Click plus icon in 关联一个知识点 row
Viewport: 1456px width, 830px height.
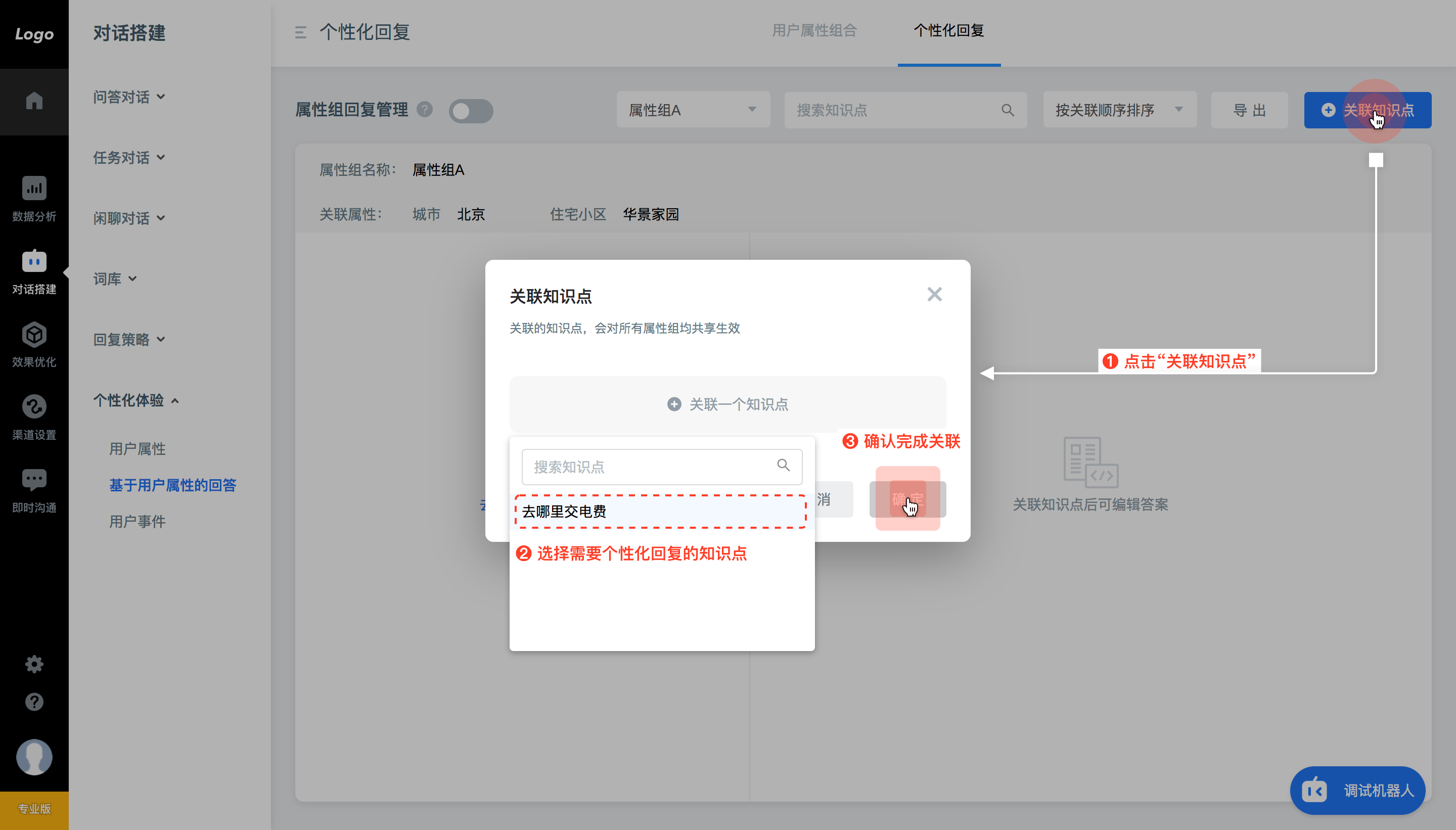point(674,404)
